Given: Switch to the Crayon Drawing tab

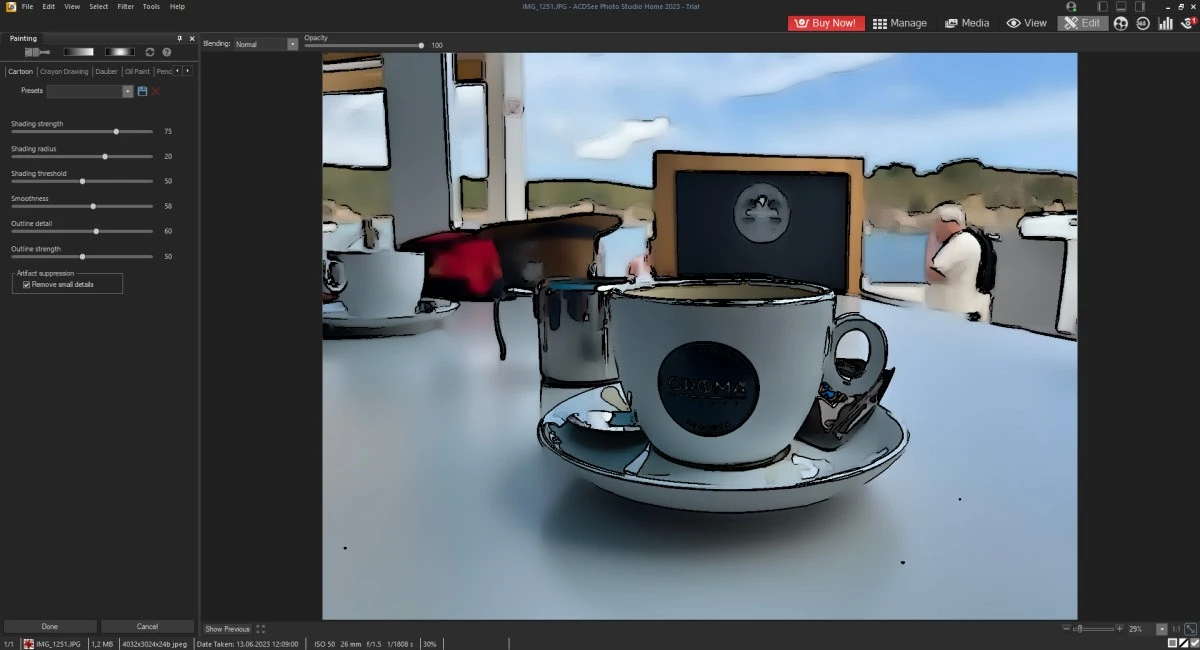Looking at the screenshot, I should coord(64,71).
